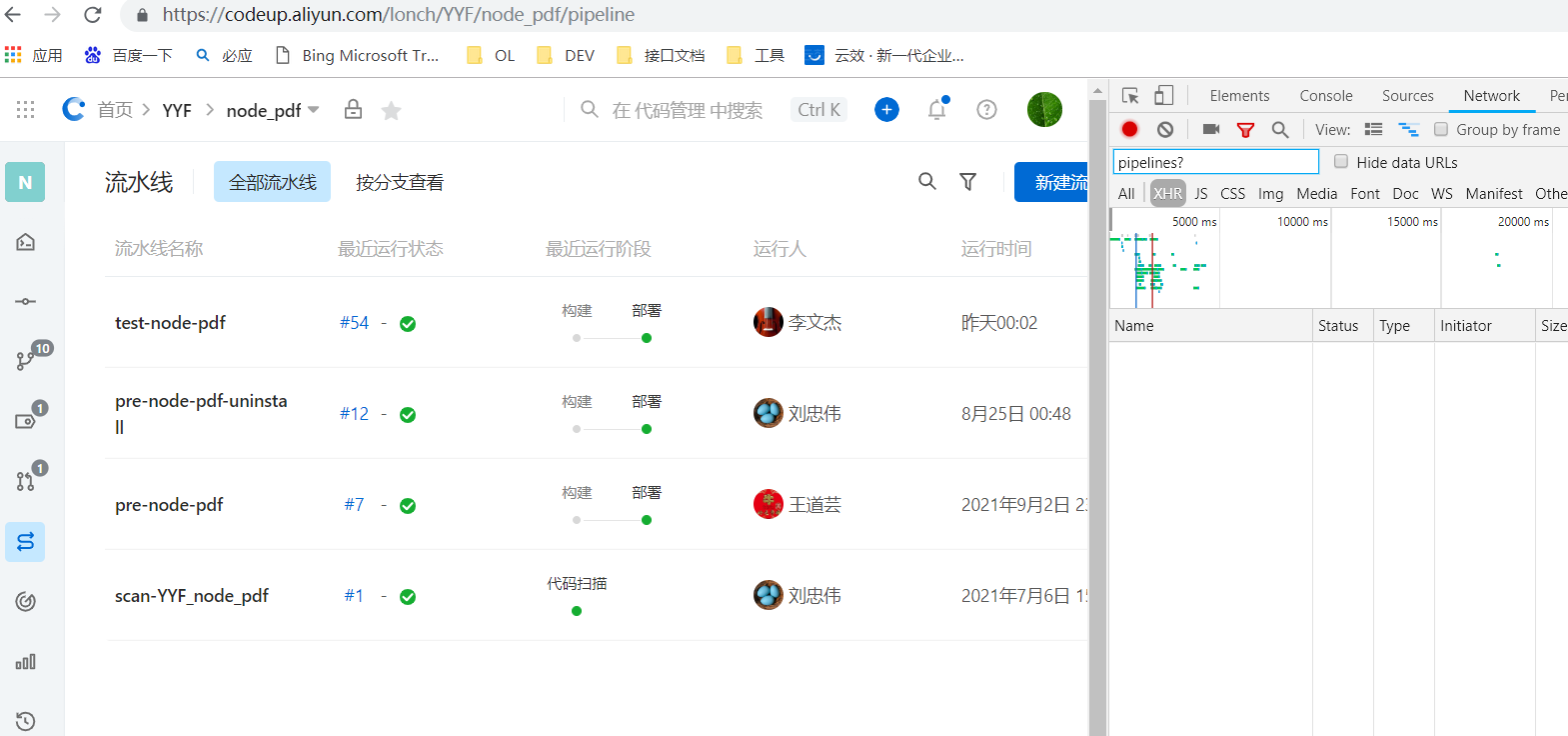1568x736 pixels.
Task: Click the green N project badge
Action: pyautogui.click(x=25, y=182)
